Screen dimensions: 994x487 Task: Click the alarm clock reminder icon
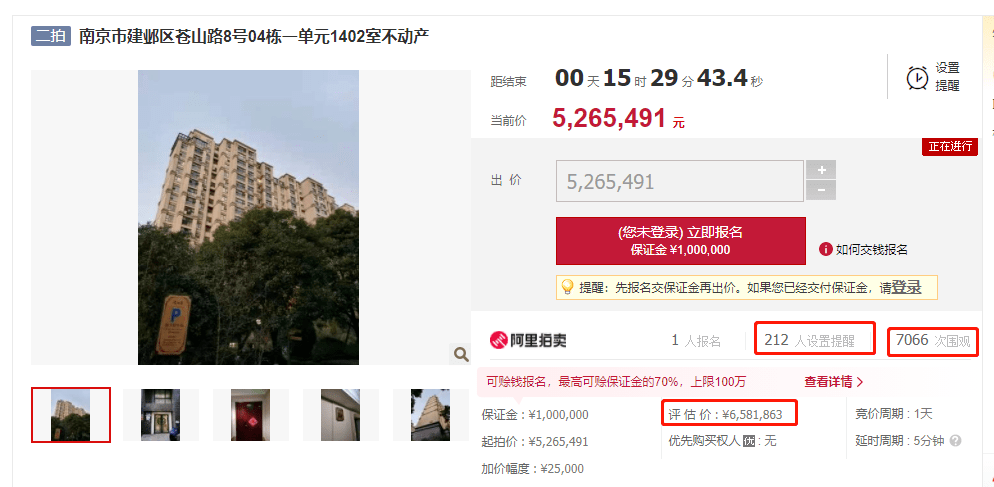(918, 77)
